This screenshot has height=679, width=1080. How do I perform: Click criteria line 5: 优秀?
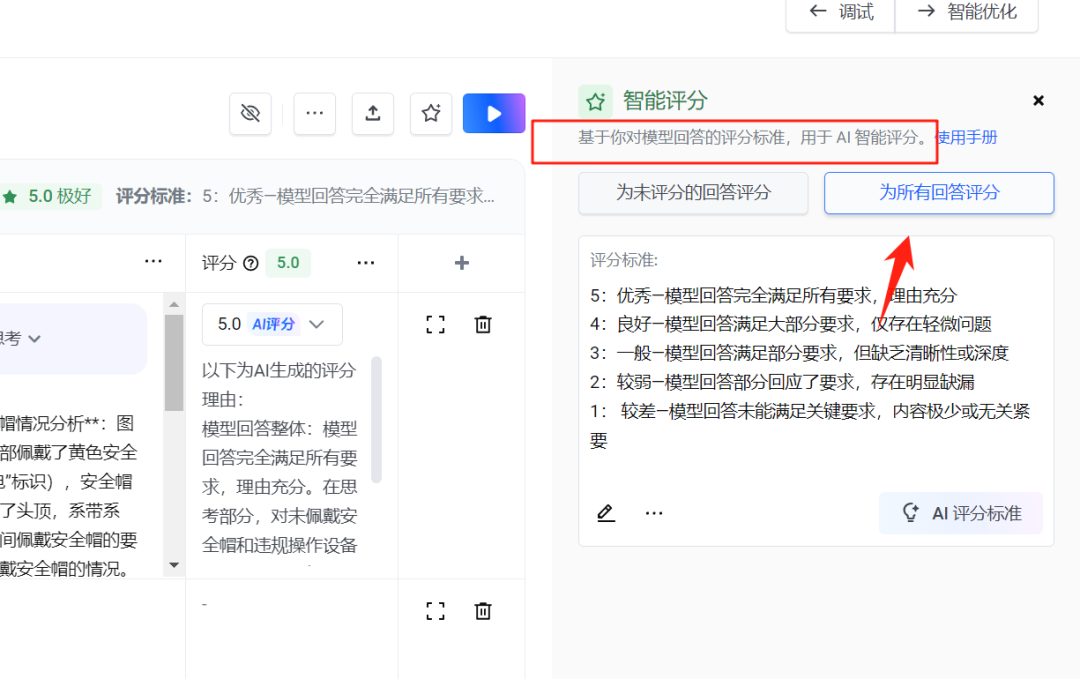point(773,296)
